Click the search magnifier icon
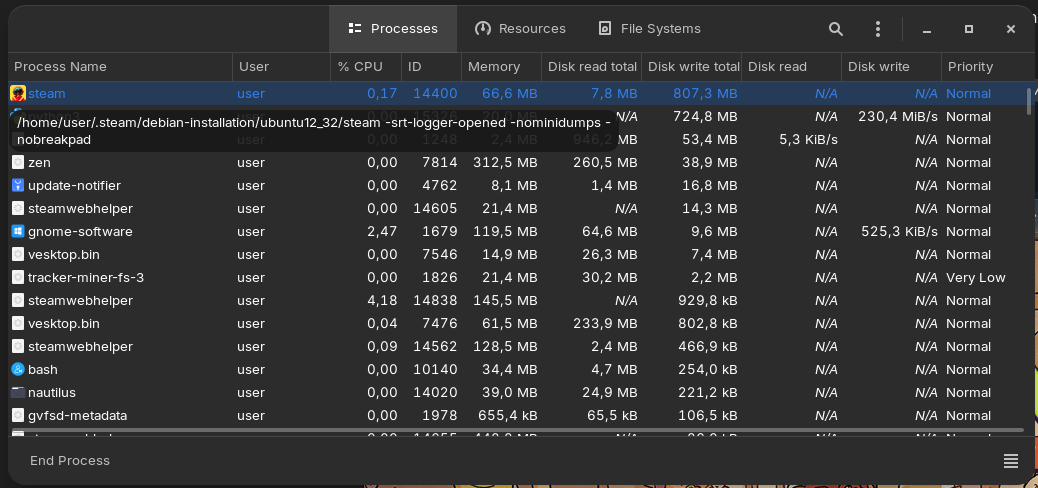Screen dimensions: 1038x488 pos(836,29)
